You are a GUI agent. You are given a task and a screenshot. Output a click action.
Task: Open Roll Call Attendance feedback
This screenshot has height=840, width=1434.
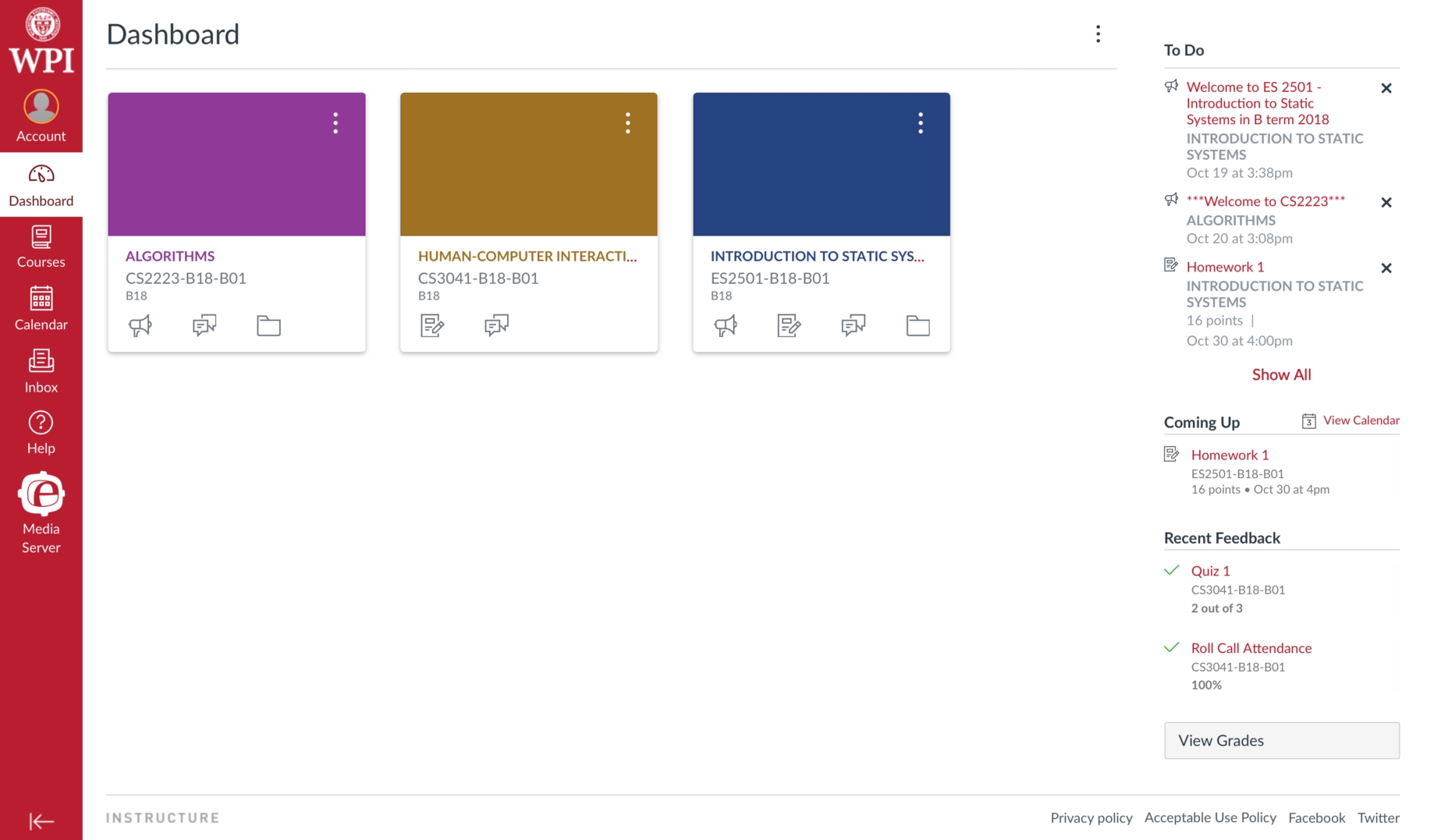point(1251,648)
